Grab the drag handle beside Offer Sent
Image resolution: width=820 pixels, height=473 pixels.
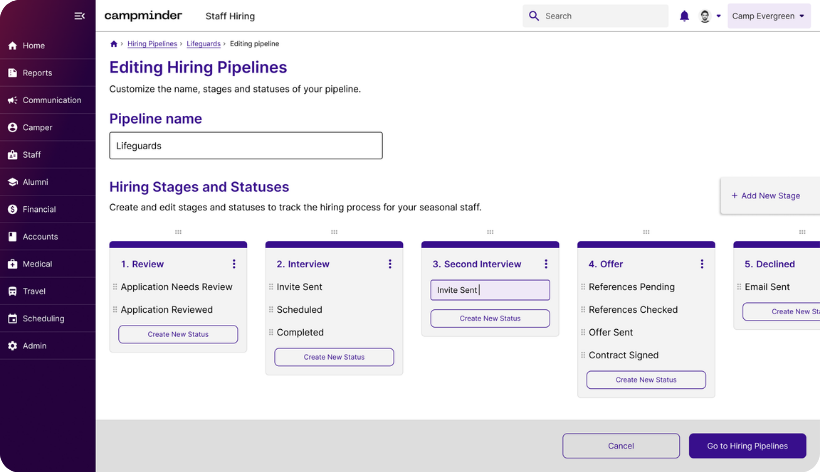click(x=583, y=333)
